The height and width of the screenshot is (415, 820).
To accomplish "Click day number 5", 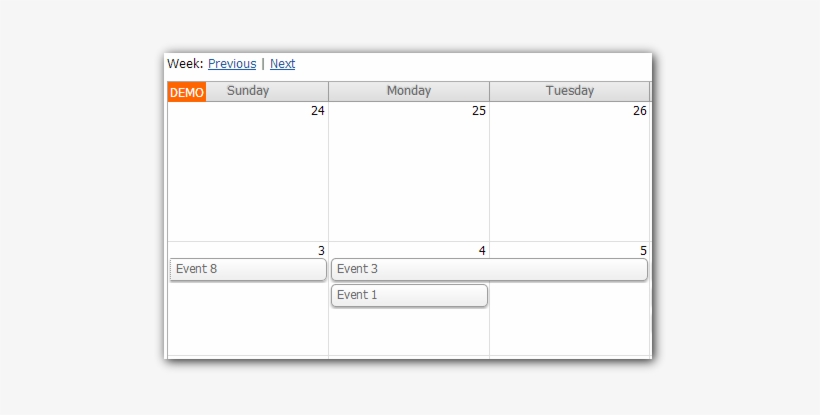I will 643,251.
